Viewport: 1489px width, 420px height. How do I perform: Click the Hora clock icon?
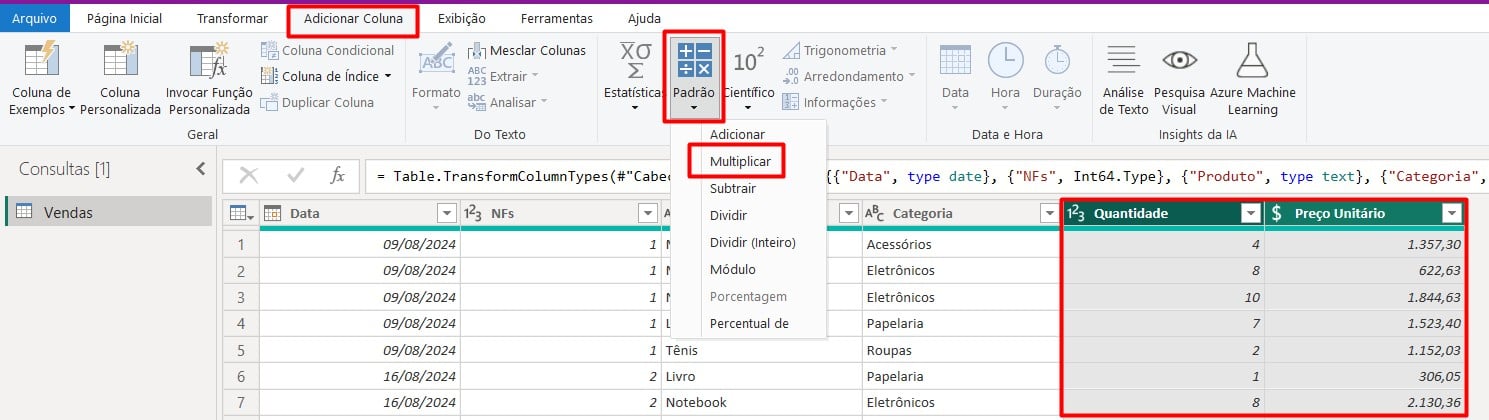(1005, 61)
